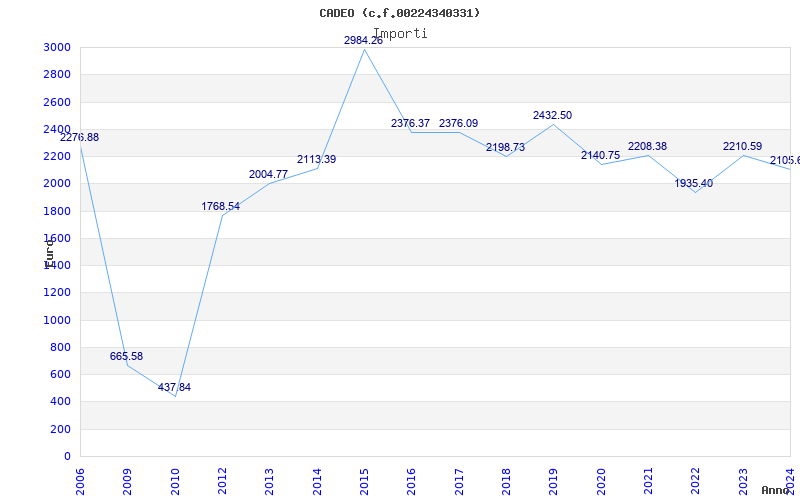Click the x-axis year 2021
800x500 pixels.
[x=648, y=482]
